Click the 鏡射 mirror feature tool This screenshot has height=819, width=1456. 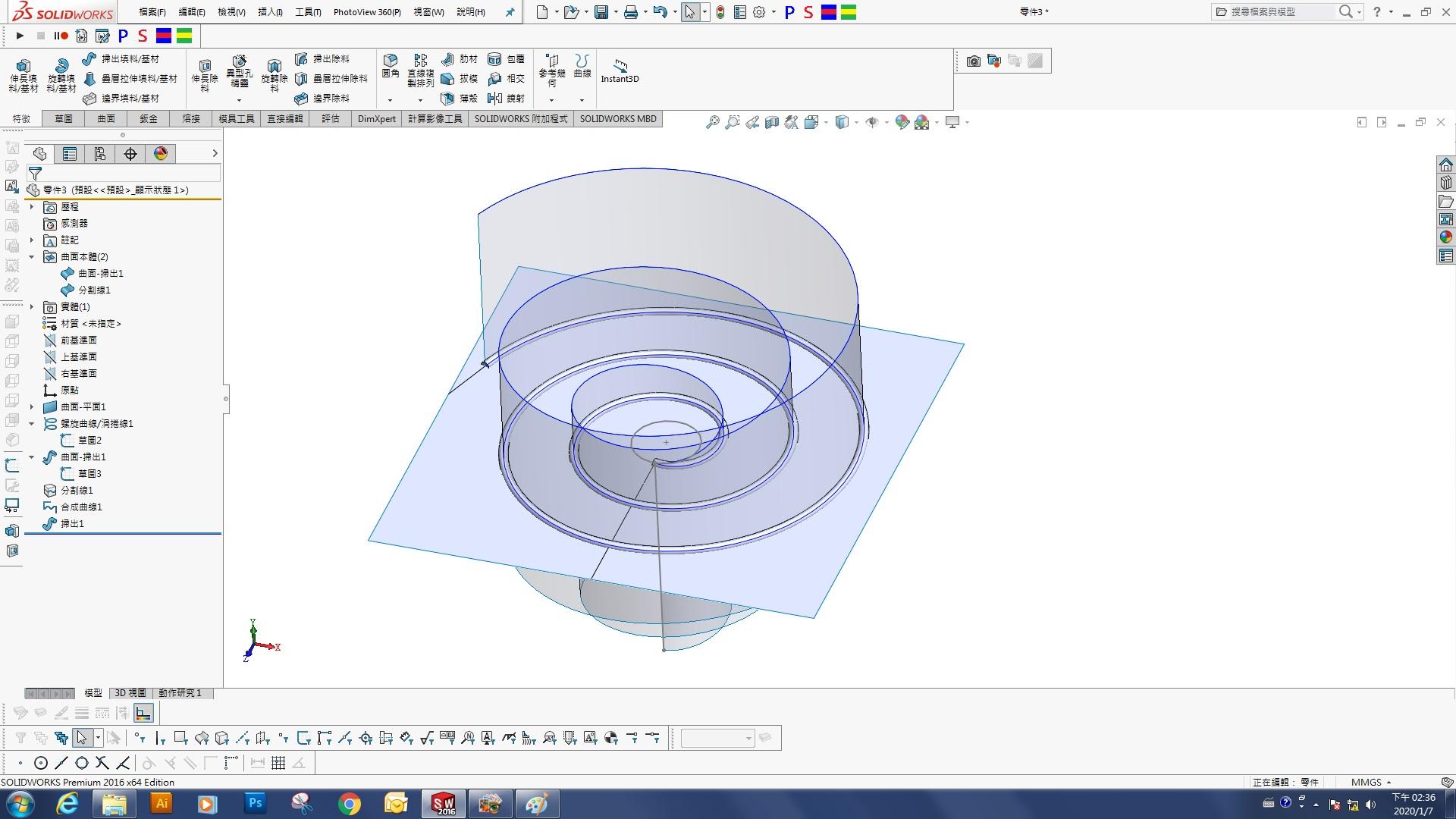point(507,98)
